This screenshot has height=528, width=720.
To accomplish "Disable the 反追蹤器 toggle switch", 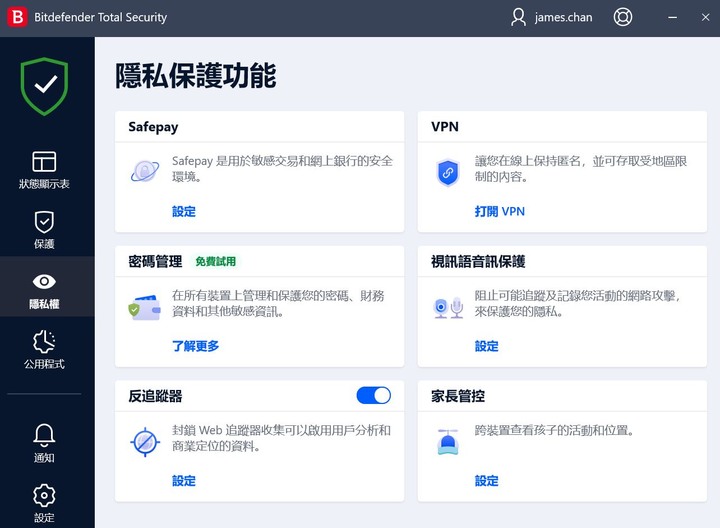I will coord(374,395).
